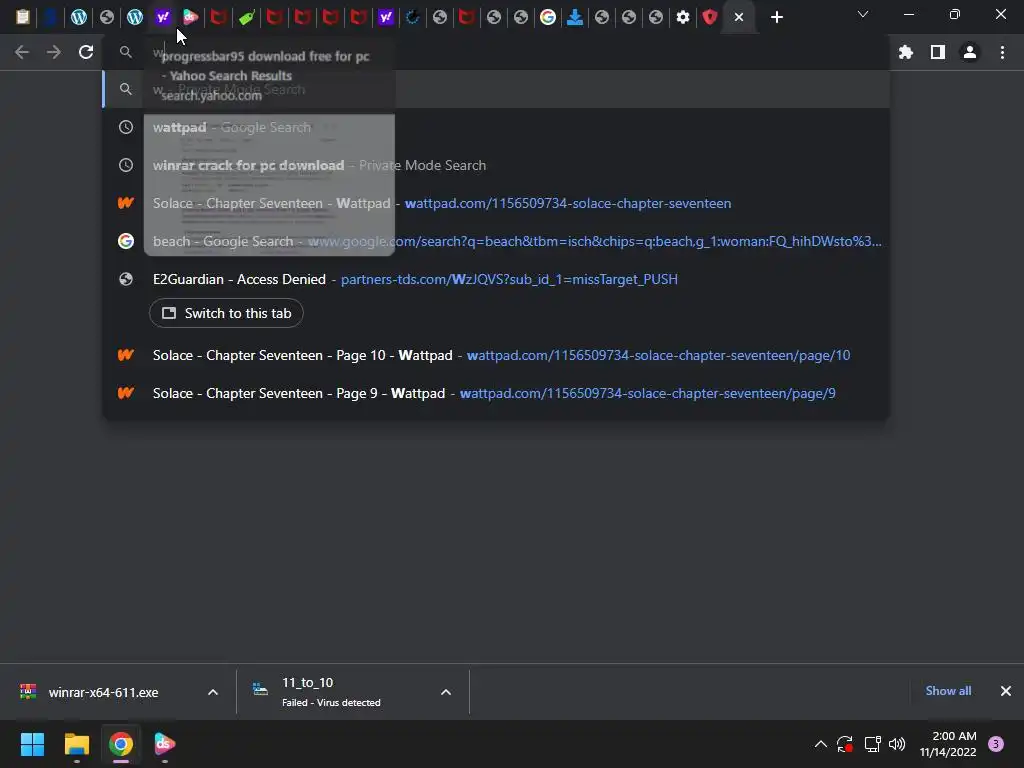Open the Windows Start menu
This screenshot has width=1024, height=768.
pyautogui.click(x=33, y=744)
